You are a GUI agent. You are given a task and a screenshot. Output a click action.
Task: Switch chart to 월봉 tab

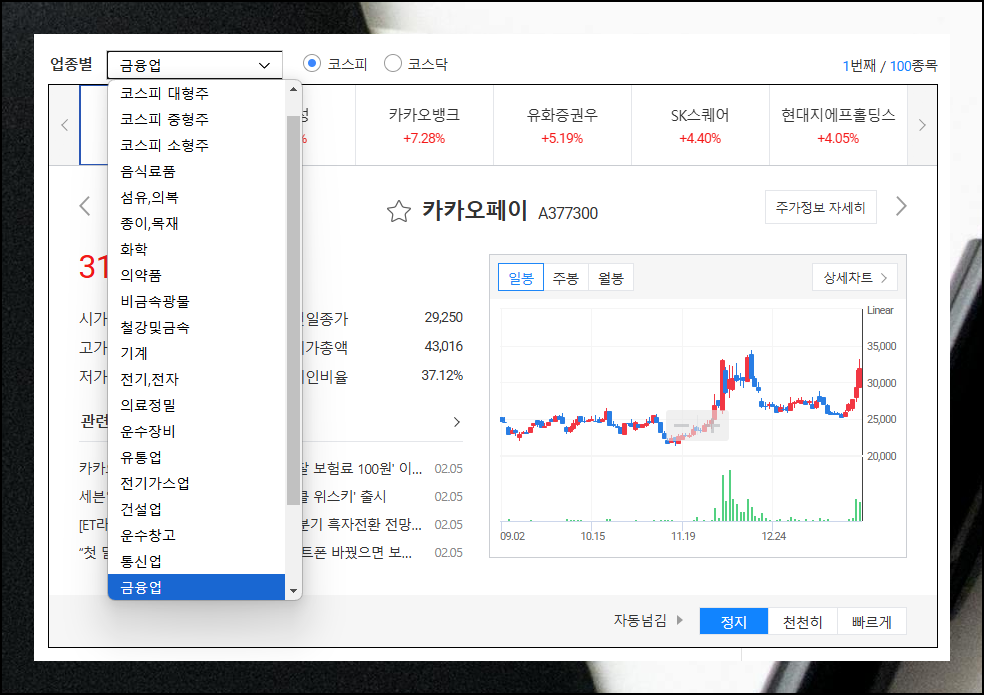tap(611, 277)
